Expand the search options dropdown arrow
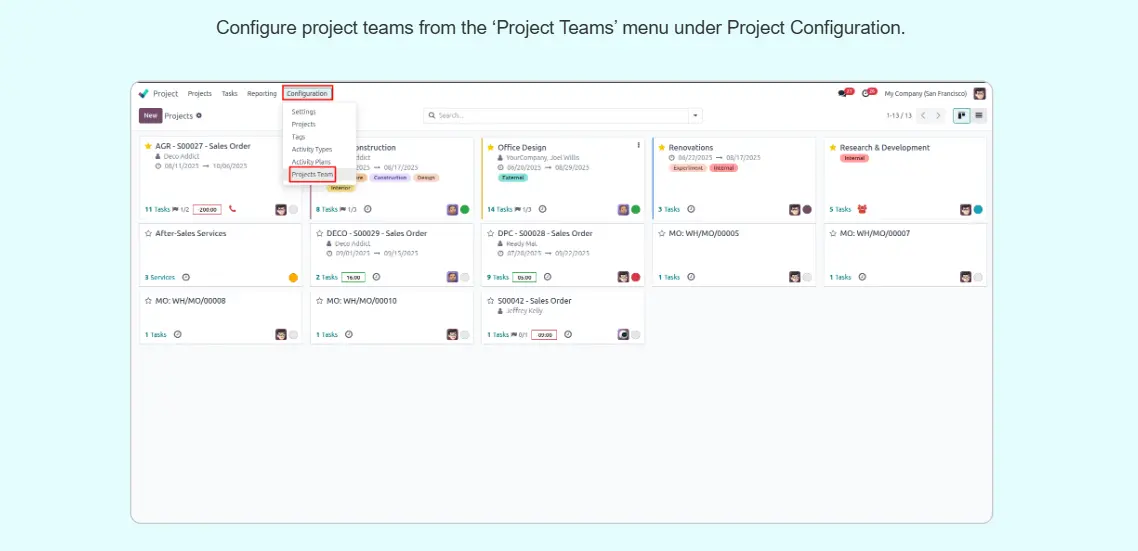The width and height of the screenshot is (1138, 551). point(695,116)
